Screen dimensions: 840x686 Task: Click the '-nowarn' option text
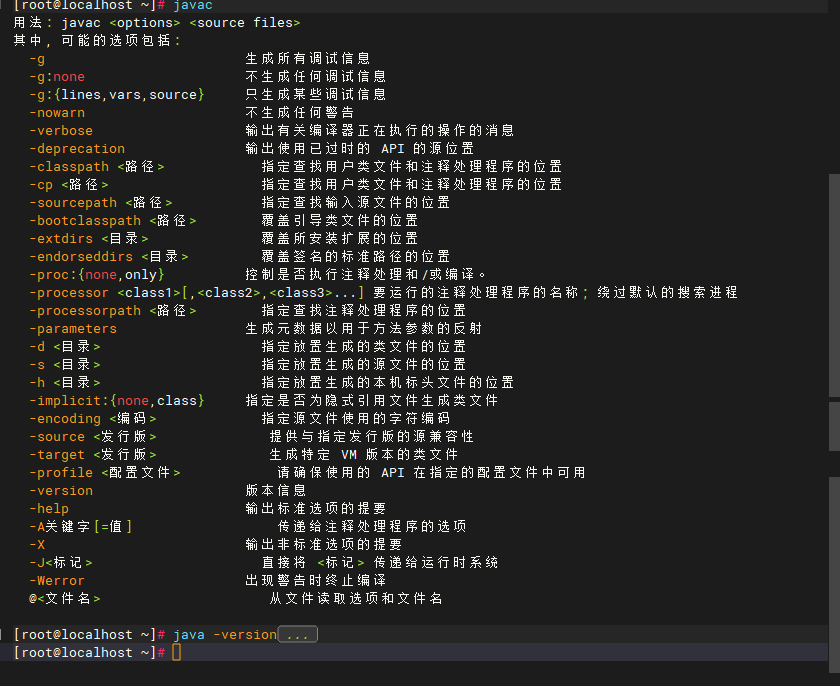tap(57, 112)
